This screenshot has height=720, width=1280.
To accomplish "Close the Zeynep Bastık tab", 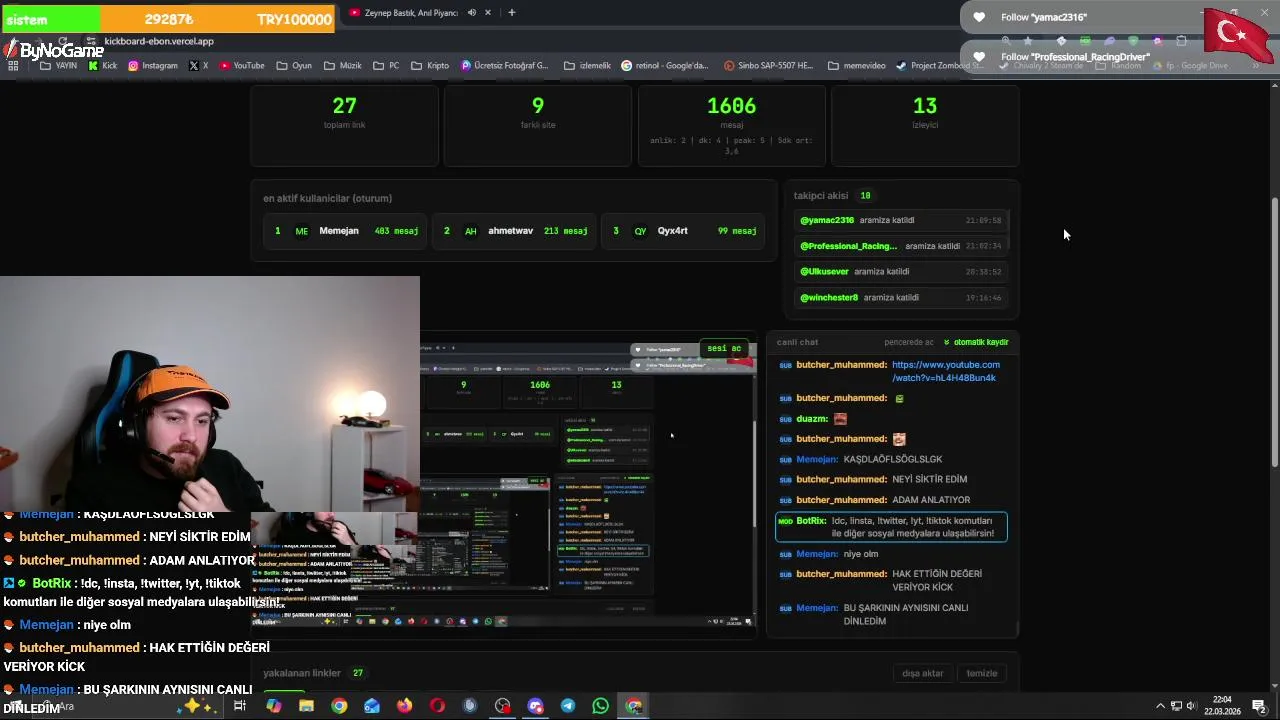I will click(x=489, y=13).
